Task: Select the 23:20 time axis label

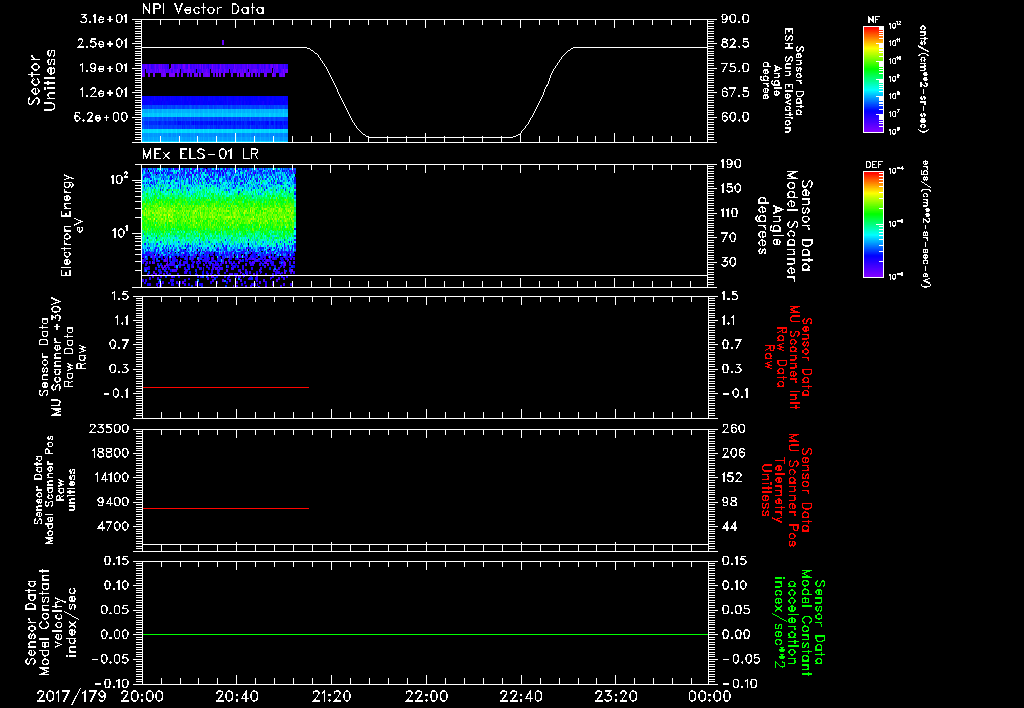Action: (x=617, y=696)
